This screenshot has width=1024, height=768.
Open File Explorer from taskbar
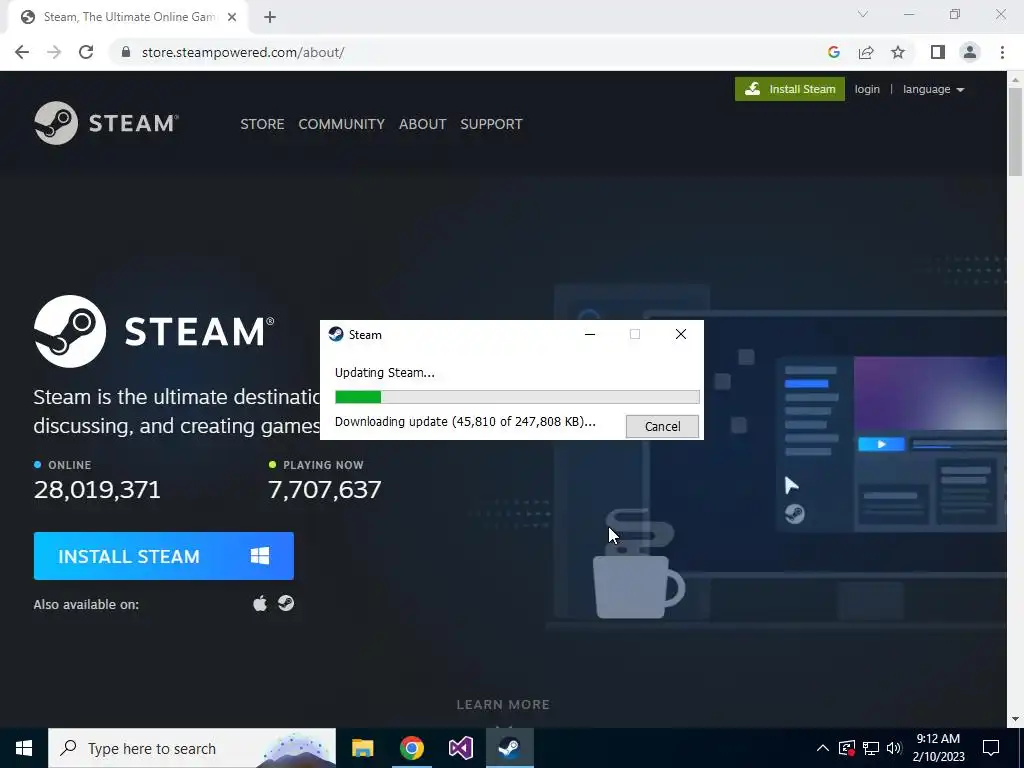pyautogui.click(x=362, y=748)
